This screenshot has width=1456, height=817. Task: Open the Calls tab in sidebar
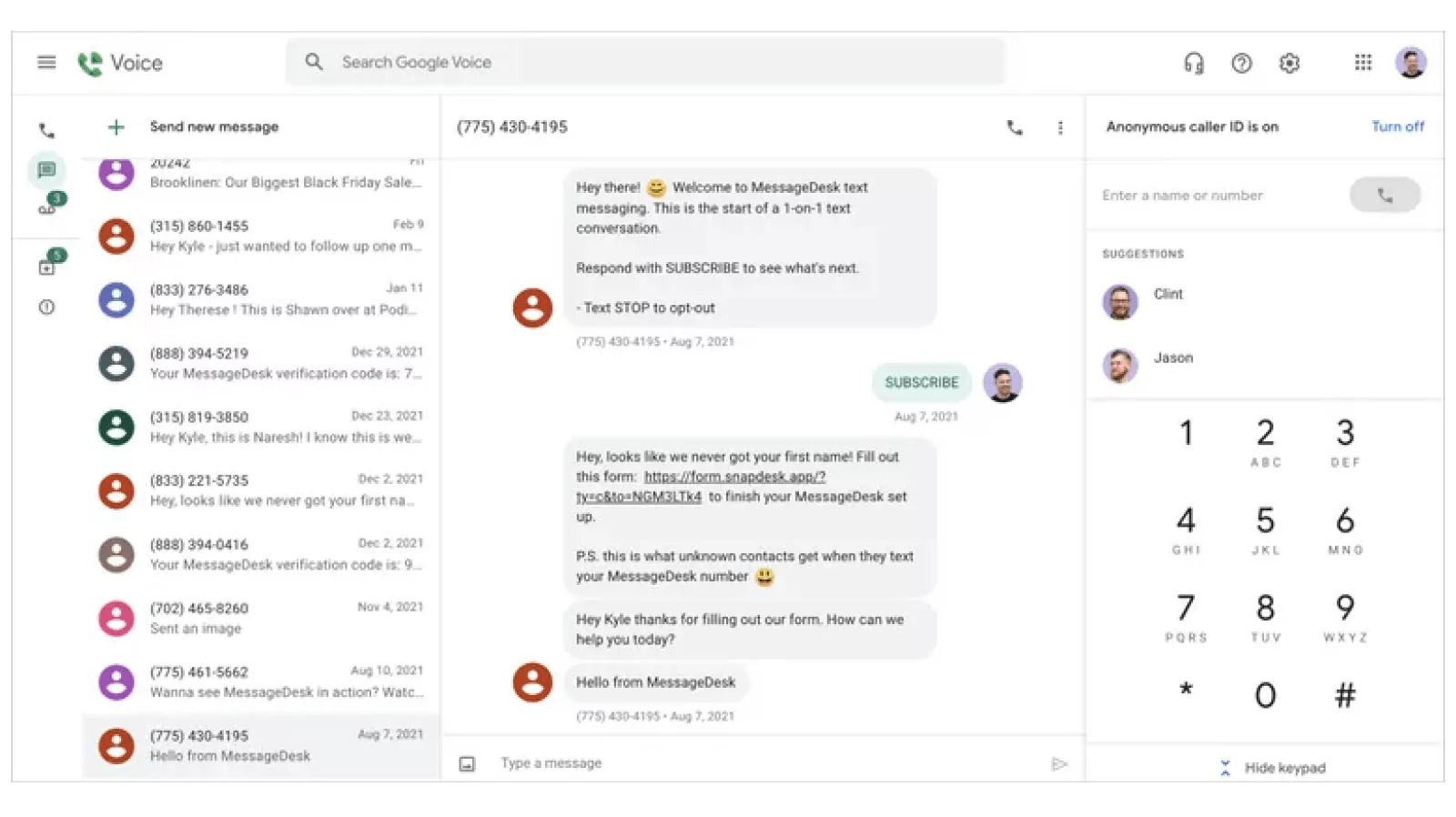(46, 131)
